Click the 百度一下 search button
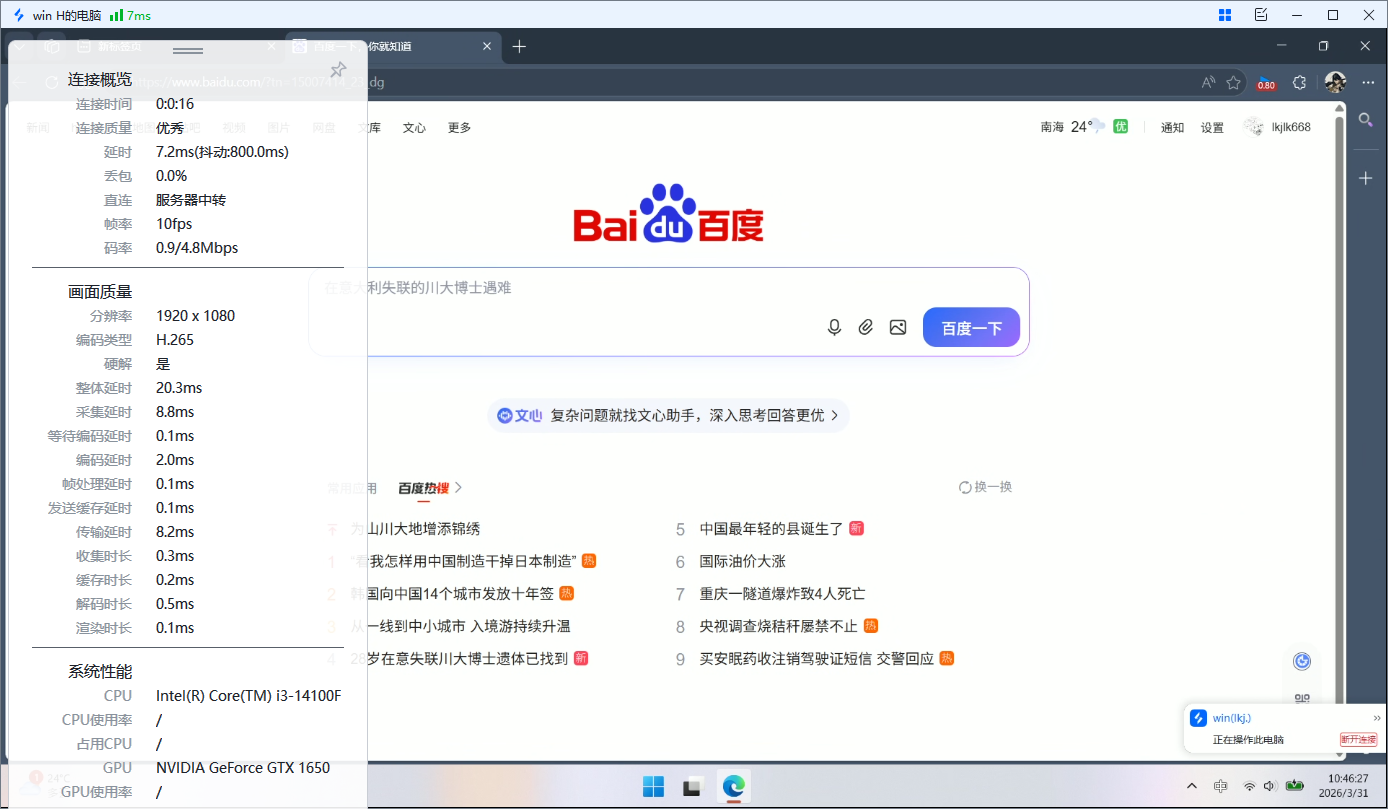This screenshot has width=1388, height=809. [x=971, y=327]
